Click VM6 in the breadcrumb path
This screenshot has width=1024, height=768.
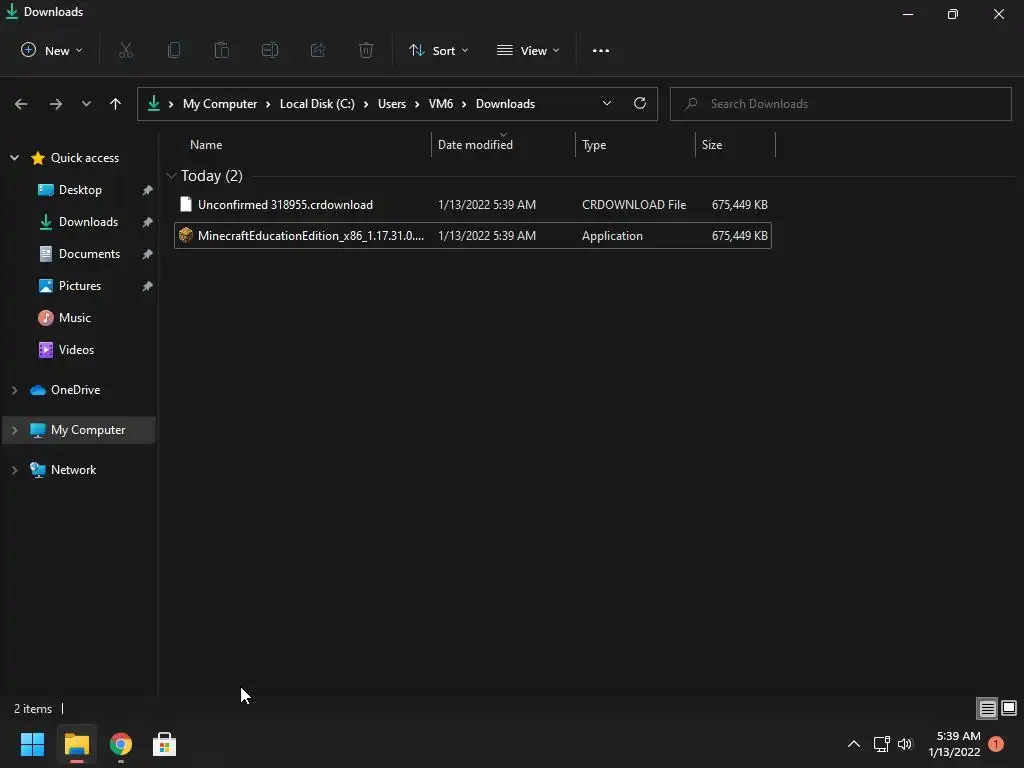pos(441,104)
